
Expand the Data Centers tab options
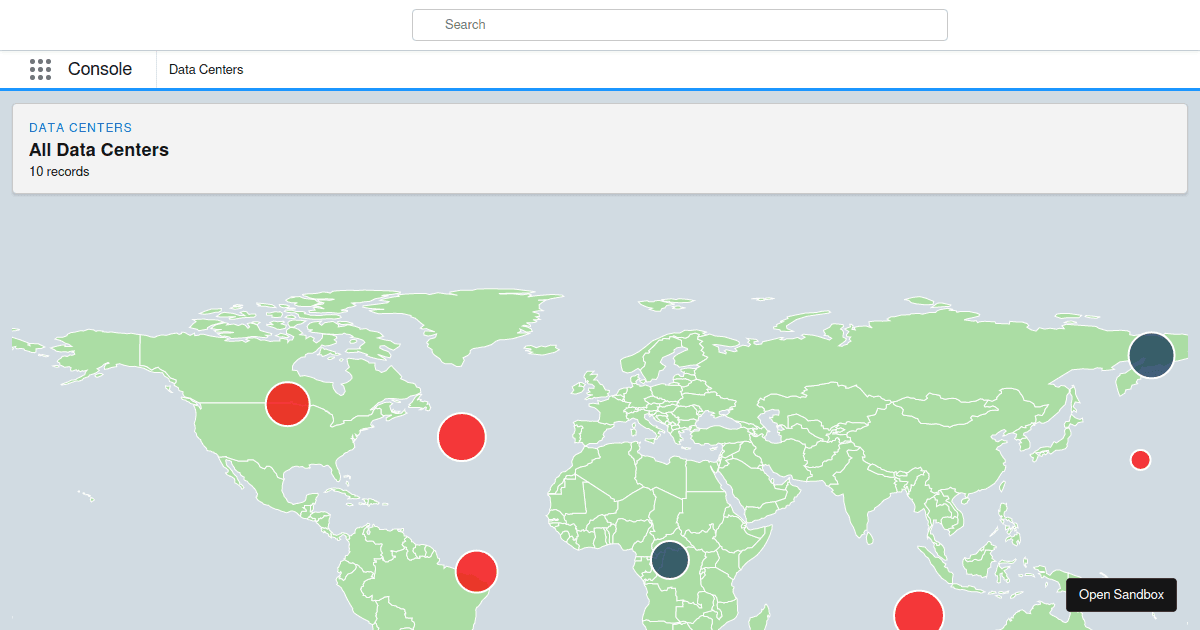(x=206, y=69)
